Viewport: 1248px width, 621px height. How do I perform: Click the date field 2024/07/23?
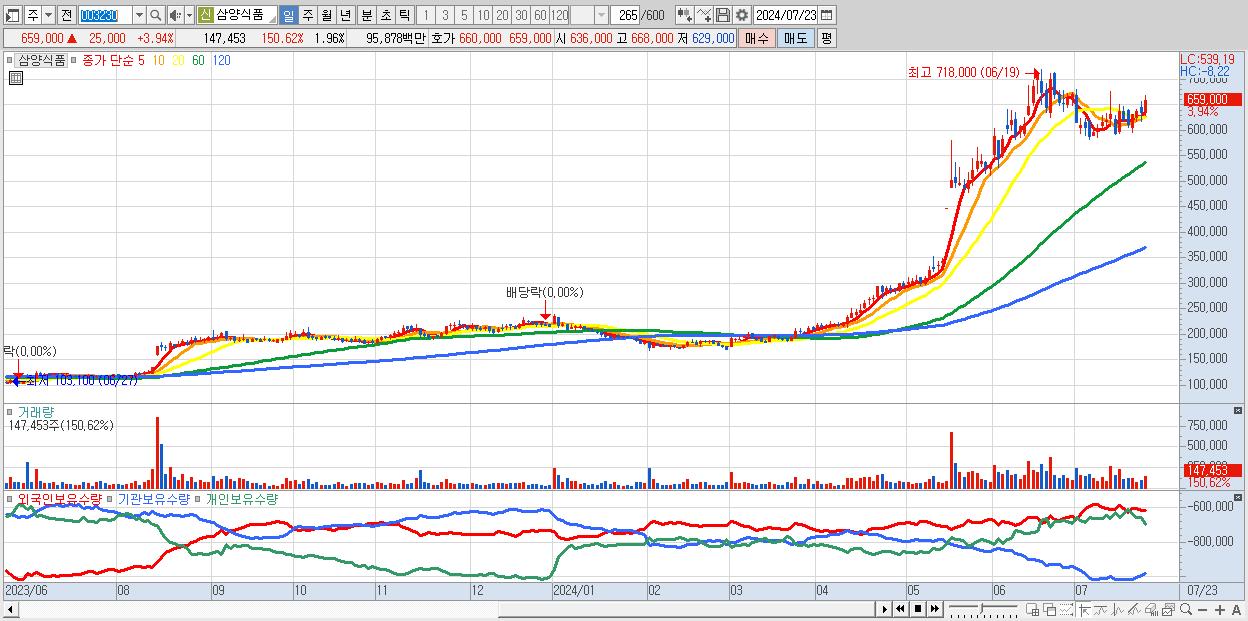786,15
